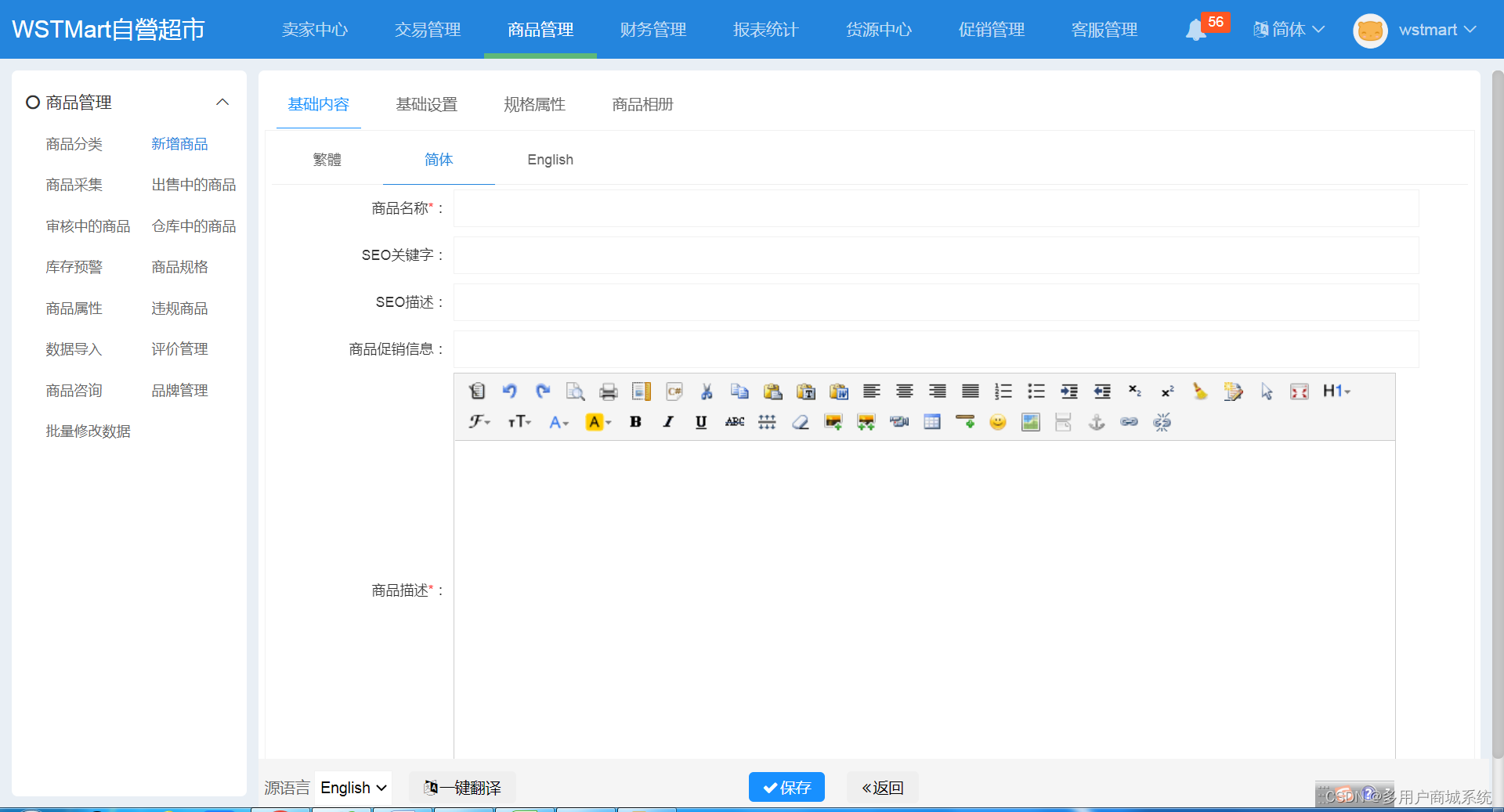This screenshot has width=1504, height=812.
Task: Switch to 规格属性 tab
Action: tap(535, 104)
